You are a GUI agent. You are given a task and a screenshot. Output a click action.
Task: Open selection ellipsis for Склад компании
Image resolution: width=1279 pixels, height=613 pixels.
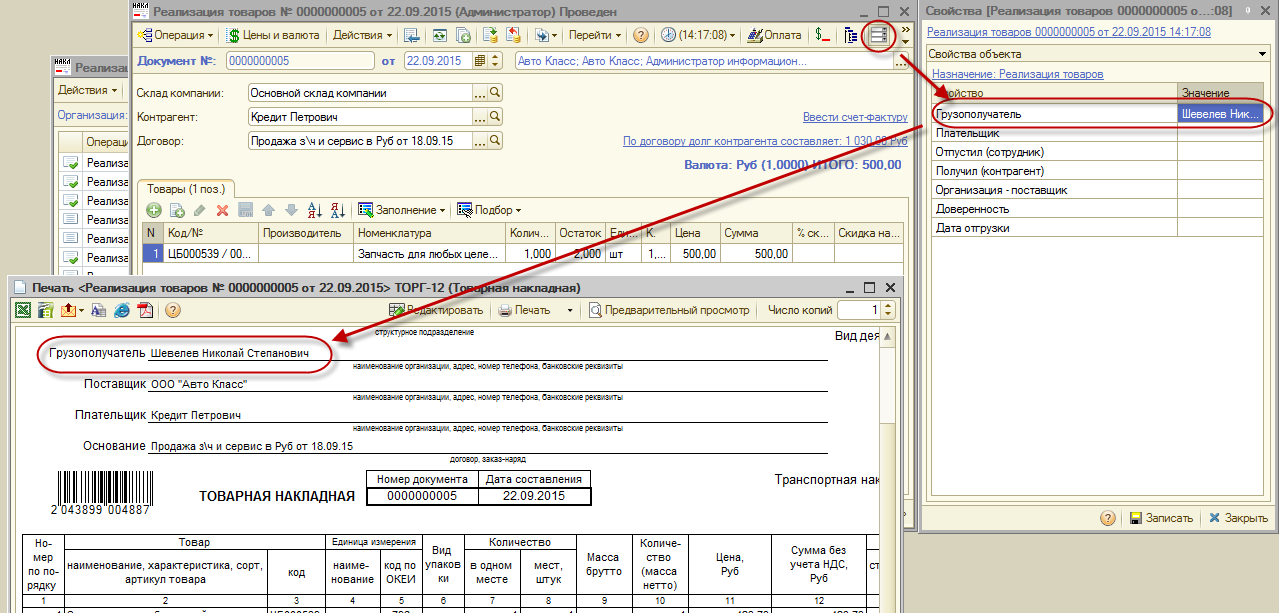click(479, 93)
